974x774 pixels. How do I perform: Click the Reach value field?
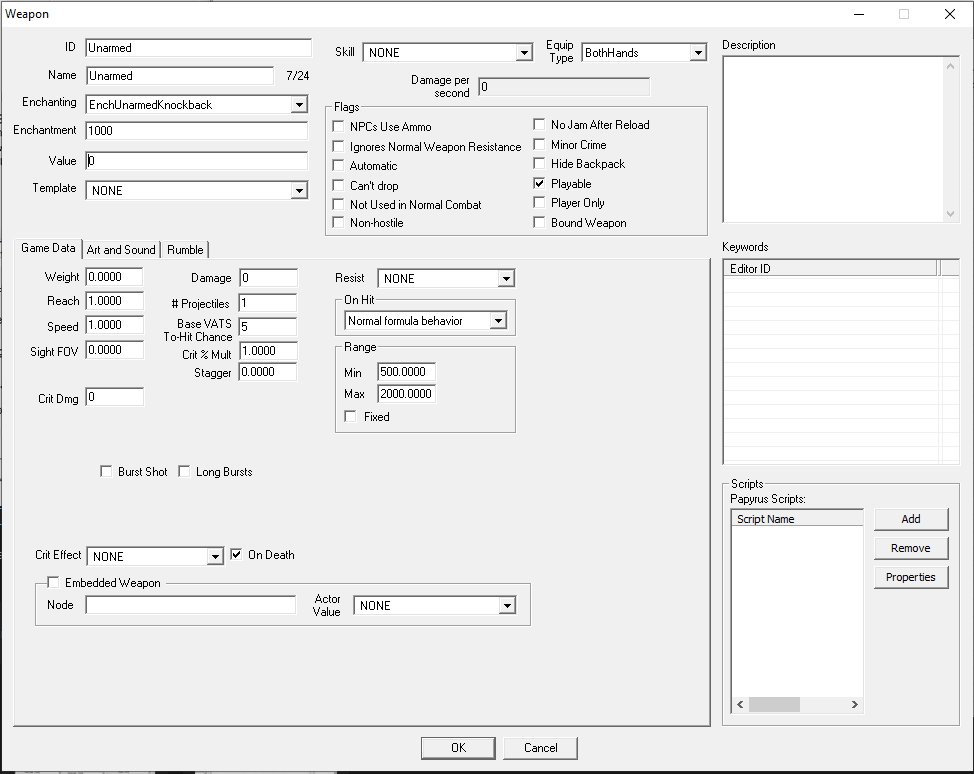click(114, 301)
